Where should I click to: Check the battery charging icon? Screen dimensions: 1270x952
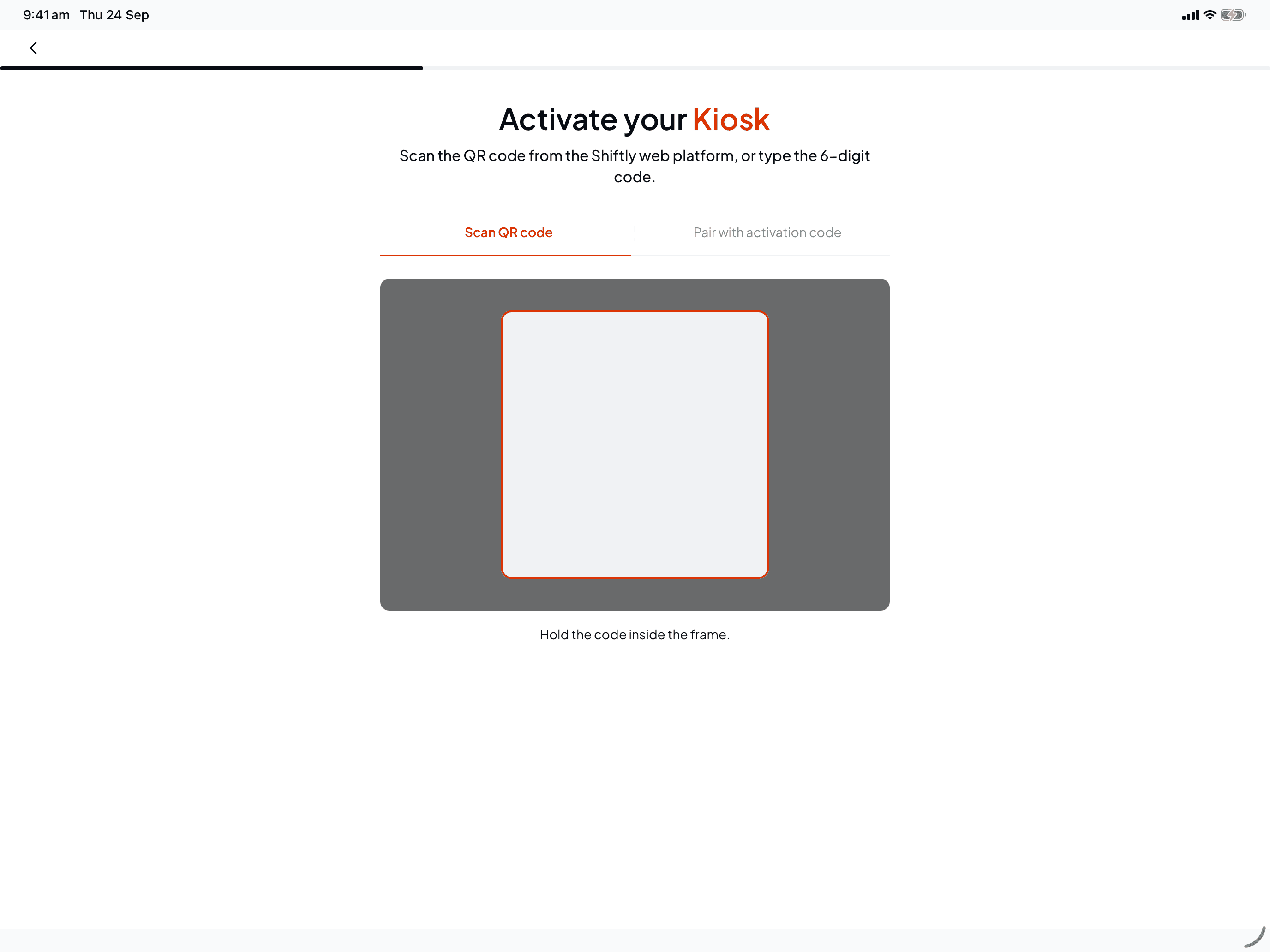click(1233, 15)
